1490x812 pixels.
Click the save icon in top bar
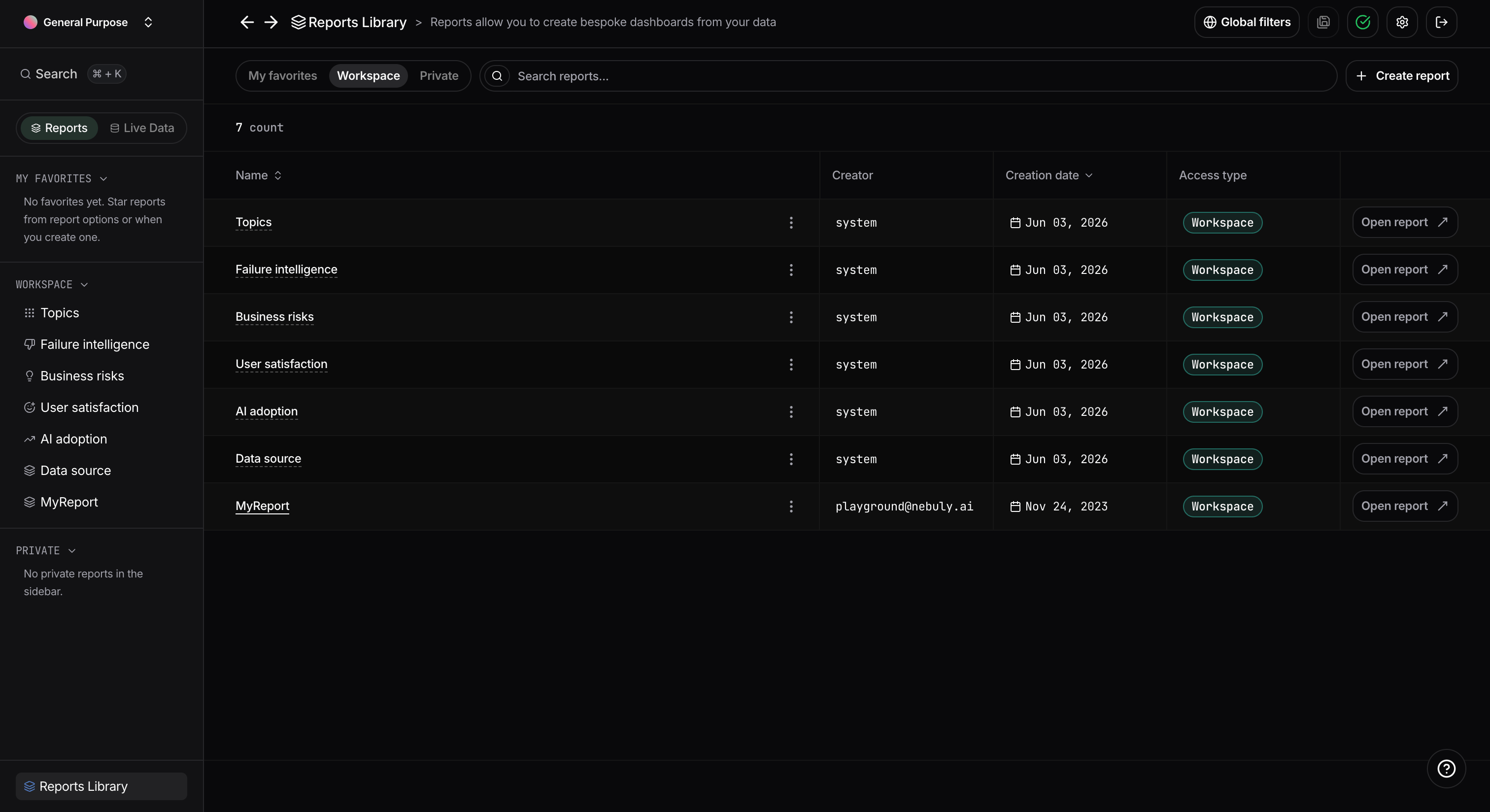pyautogui.click(x=1323, y=22)
